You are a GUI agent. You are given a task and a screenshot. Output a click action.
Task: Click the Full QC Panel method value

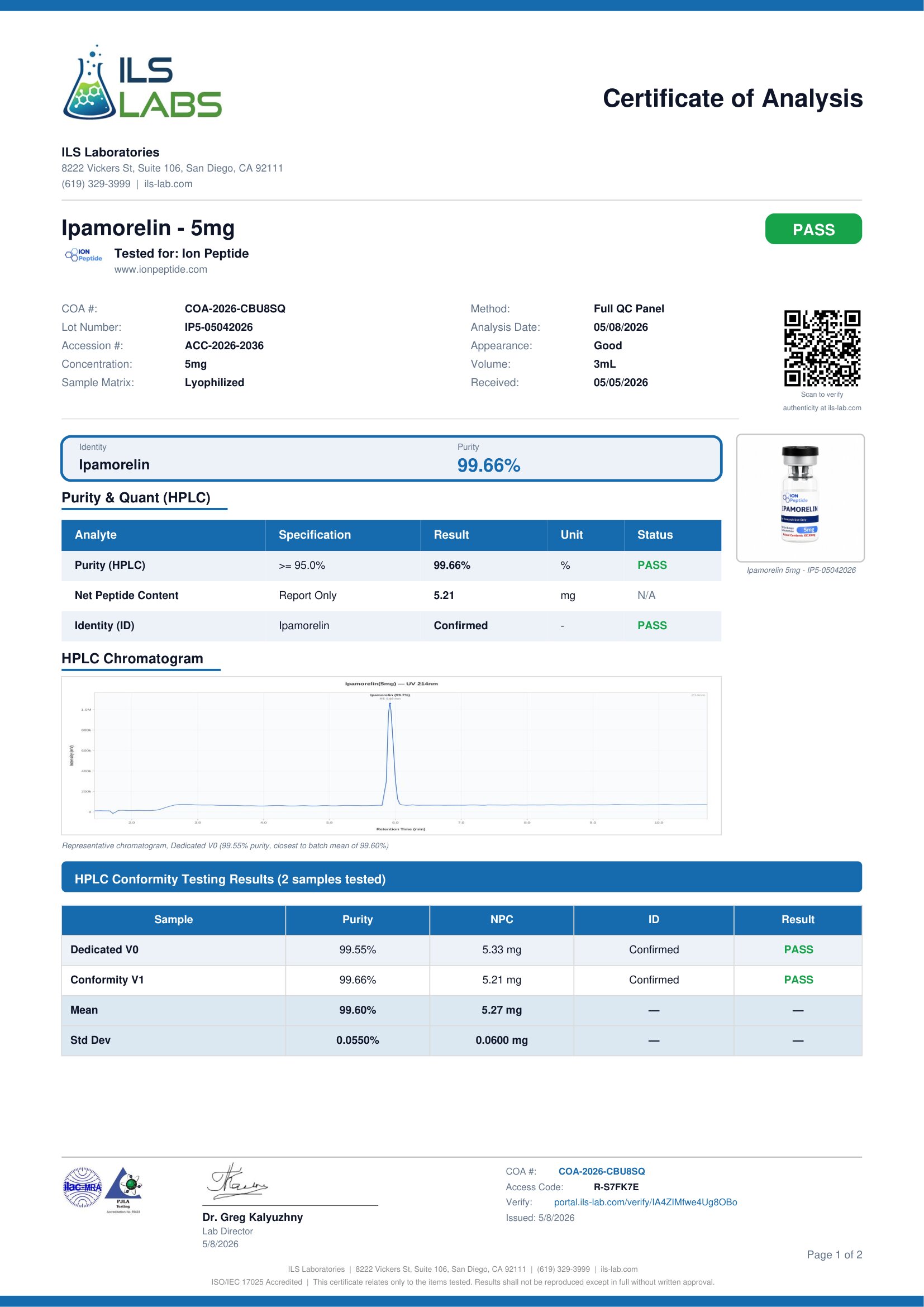[628, 308]
